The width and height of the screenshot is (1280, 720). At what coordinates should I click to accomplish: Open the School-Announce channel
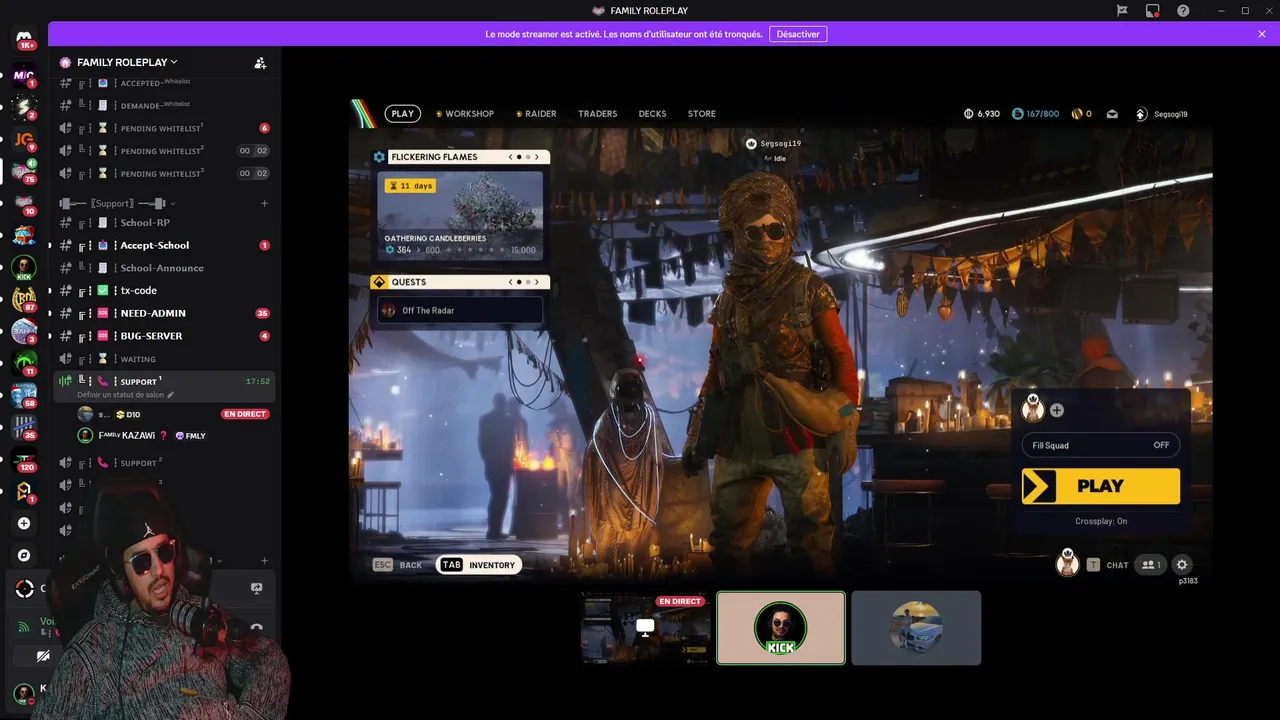coord(164,268)
